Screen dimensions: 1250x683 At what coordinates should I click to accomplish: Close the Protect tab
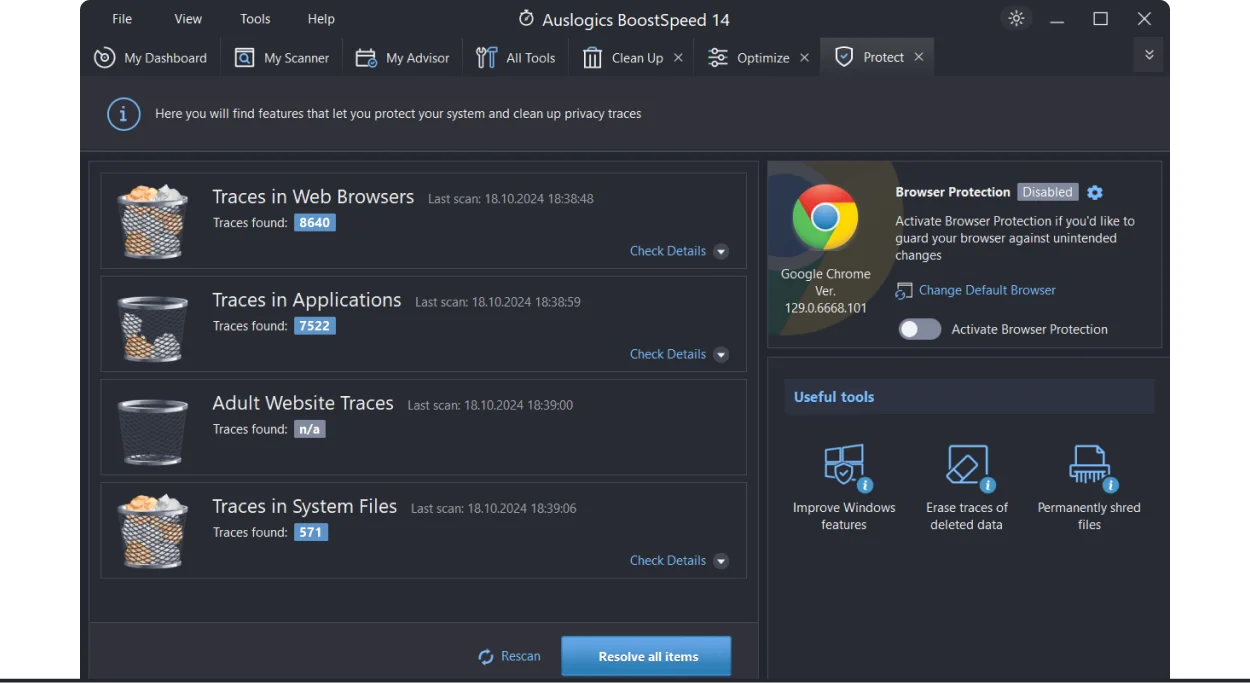coord(918,57)
